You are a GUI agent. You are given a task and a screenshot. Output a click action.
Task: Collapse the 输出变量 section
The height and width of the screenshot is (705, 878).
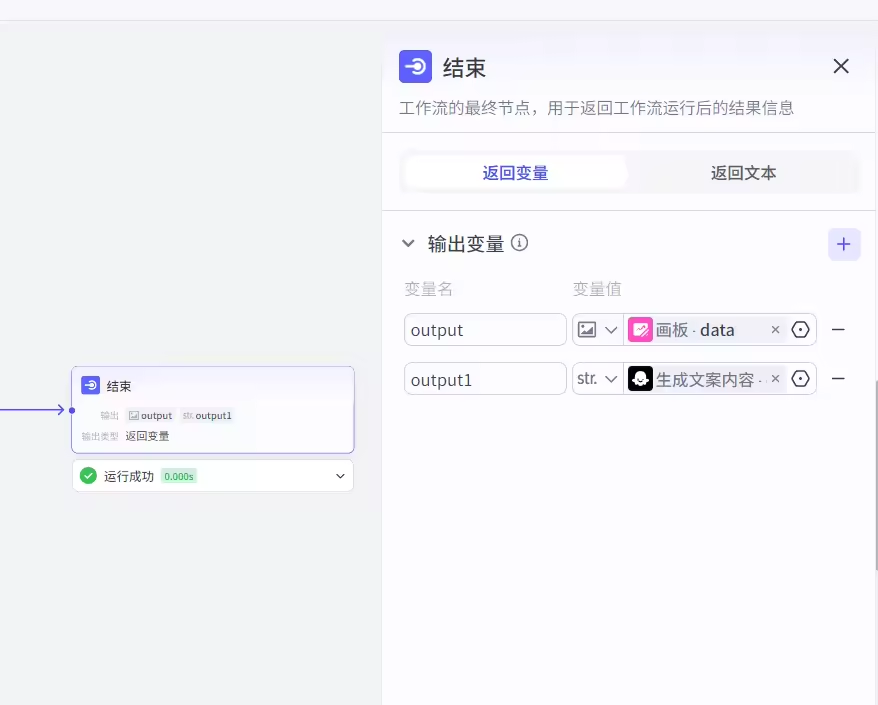pyautogui.click(x=408, y=243)
